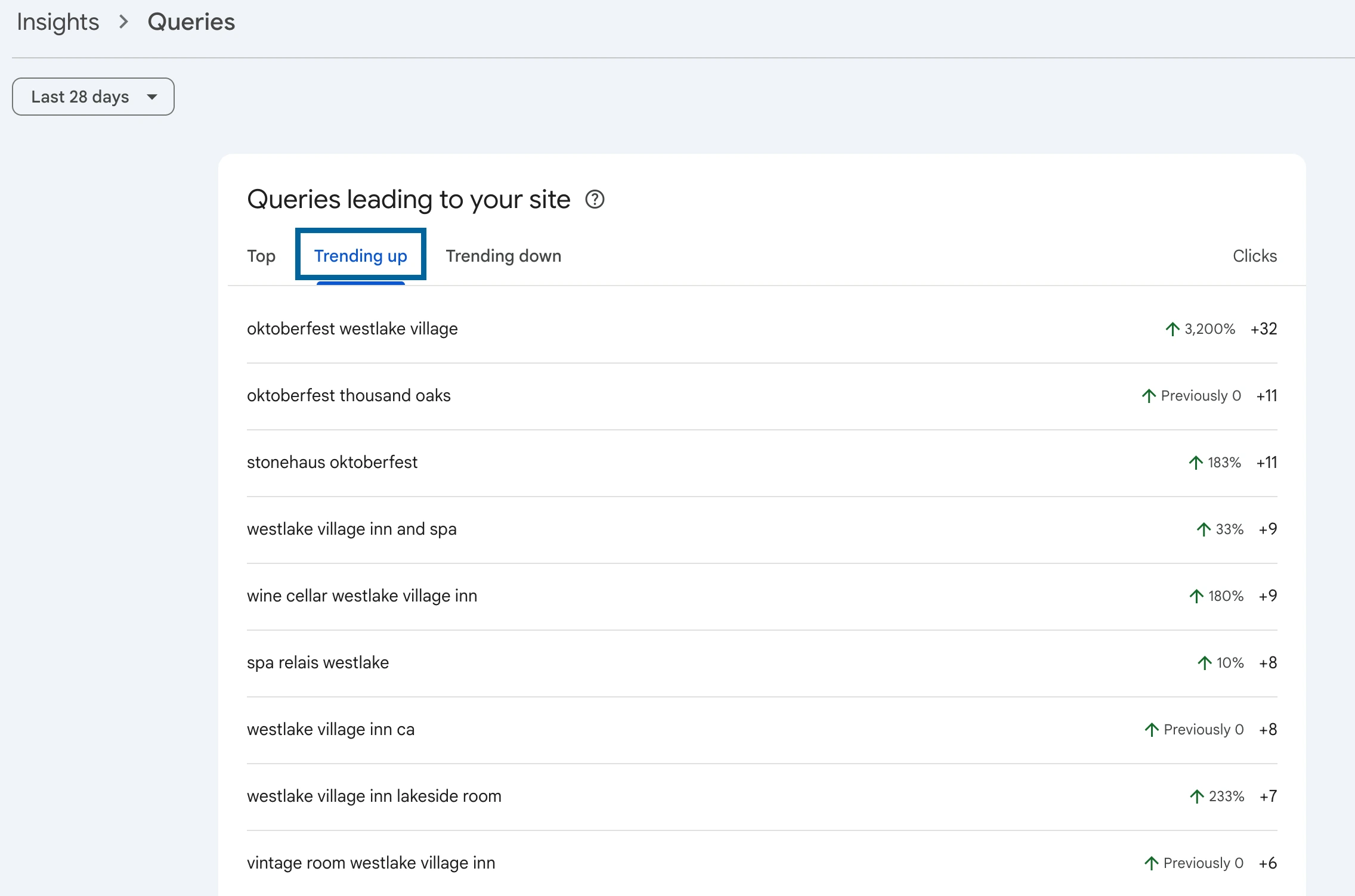Image resolution: width=1355 pixels, height=896 pixels.
Task: Select the query oktoberfest westlake village
Action: pyautogui.click(x=352, y=328)
